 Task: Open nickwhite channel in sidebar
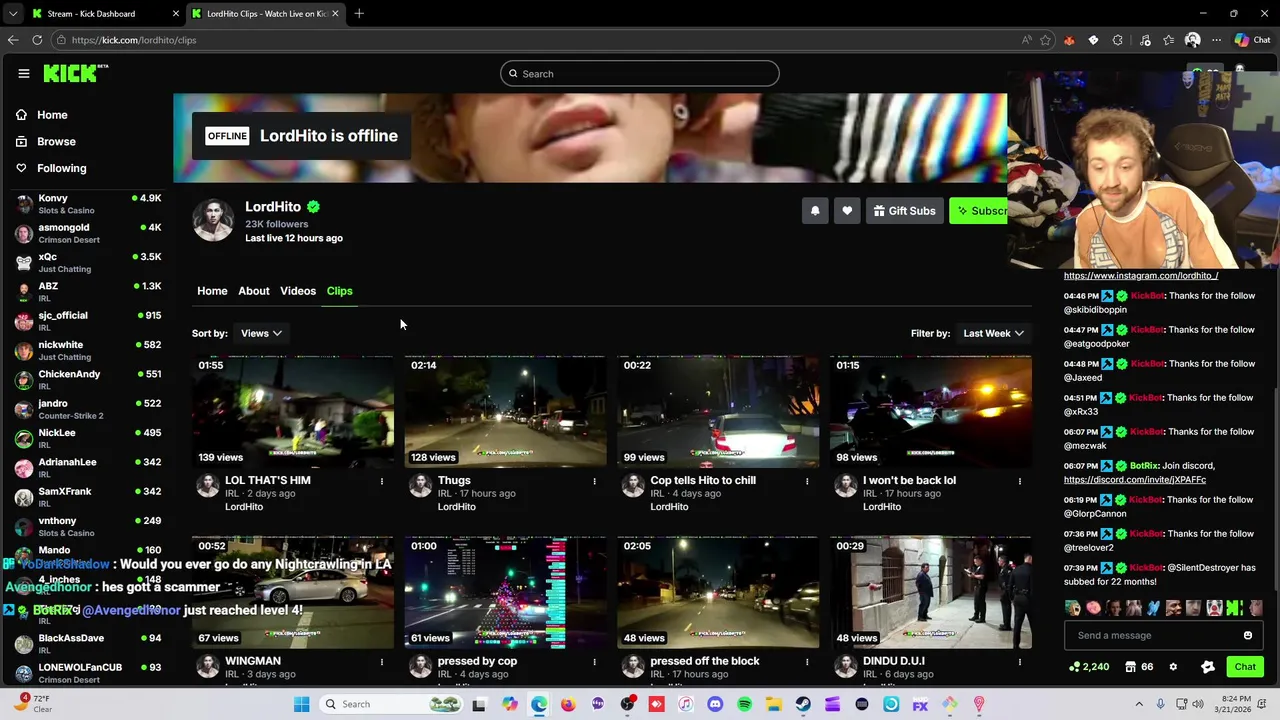click(88, 350)
